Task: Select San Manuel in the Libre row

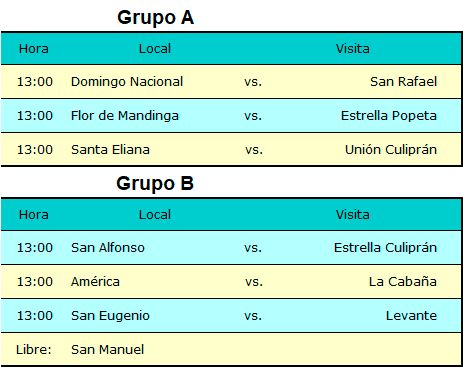Action: point(108,350)
